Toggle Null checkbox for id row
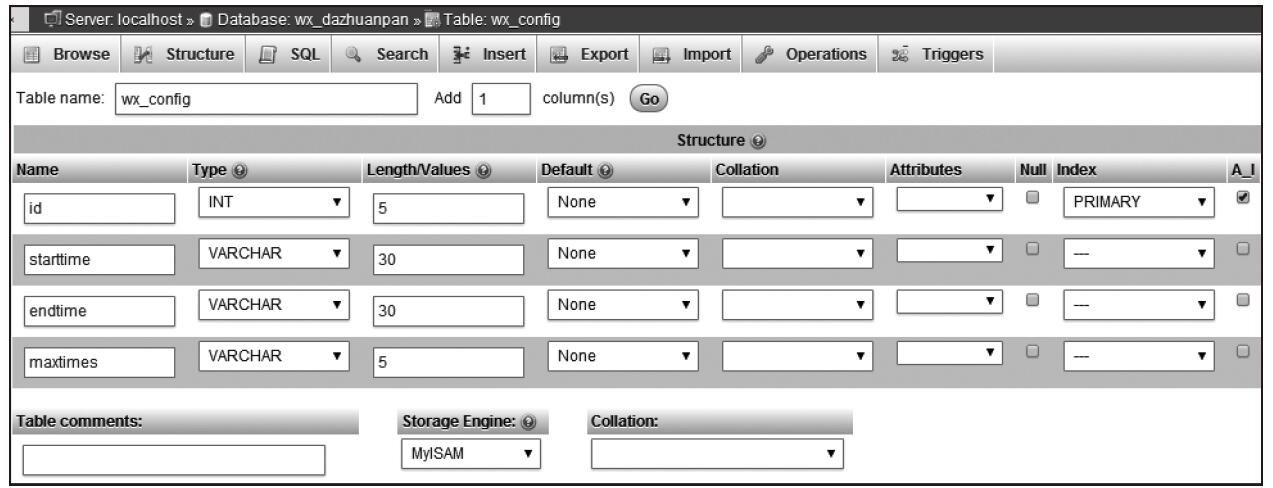Screen dimensions: 1273x488 point(1034,199)
